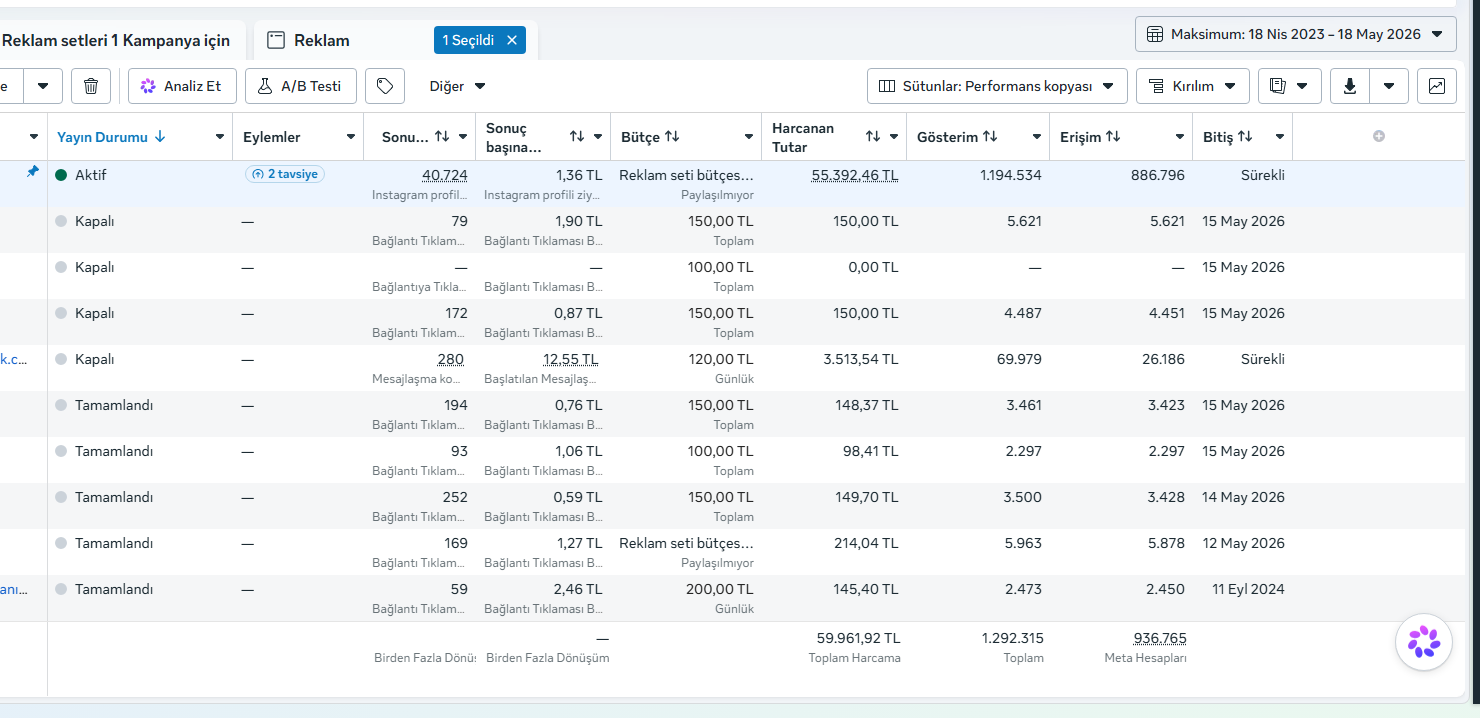Open the Kırılım breakdown dropdown
This screenshot has height=718, width=1480.
pyautogui.click(x=1193, y=86)
